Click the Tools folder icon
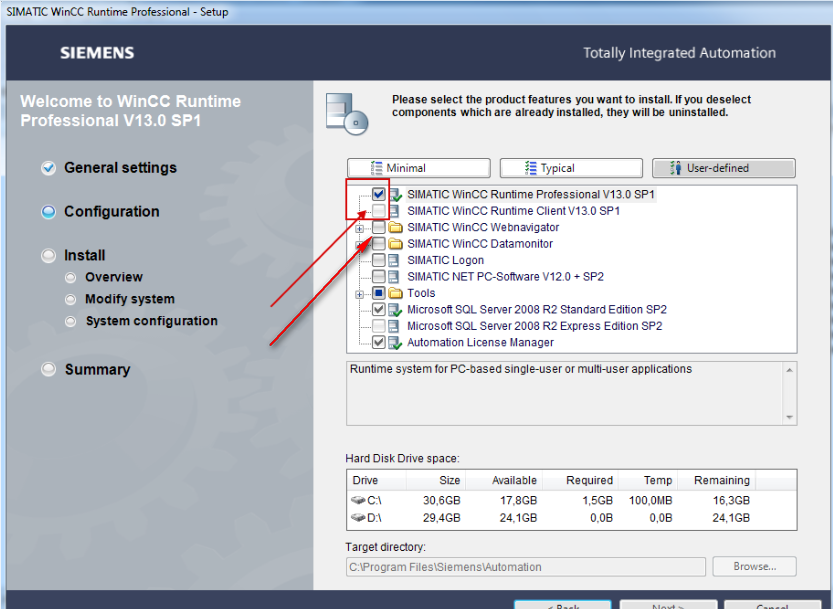 (x=395, y=293)
